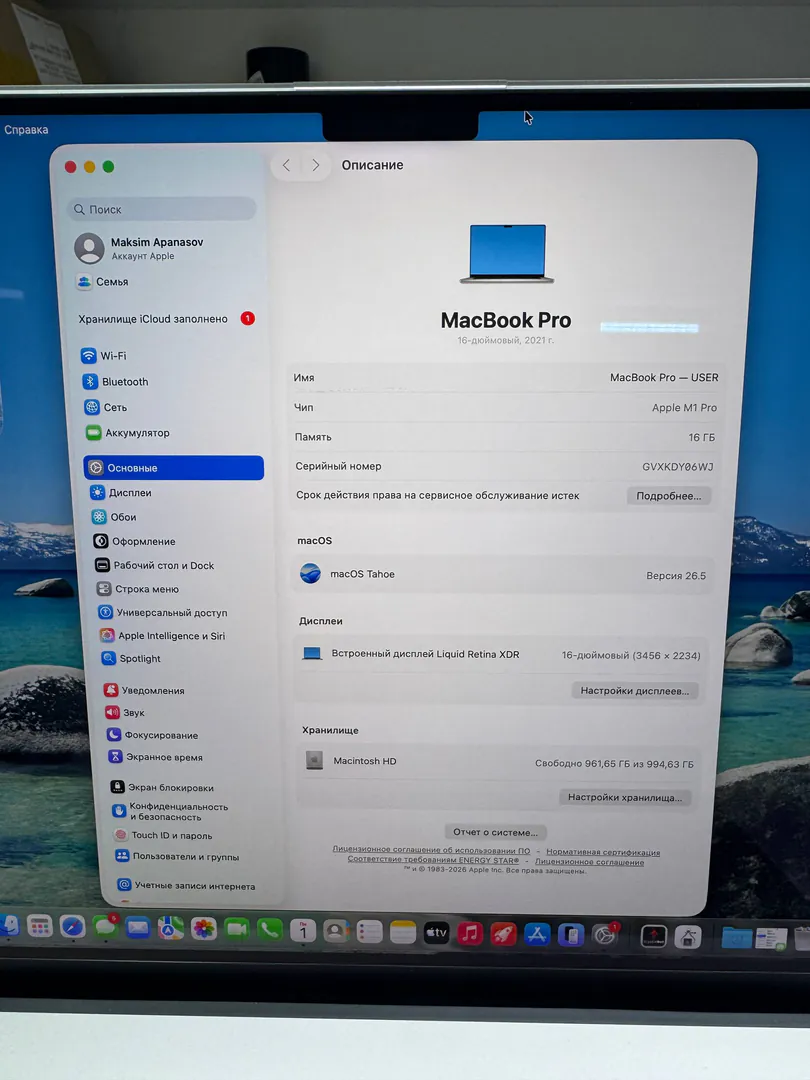Click the Apple M1 Pro chip value
Image resolution: width=810 pixels, height=1080 pixels.
pyautogui.click(x=685, y=408)
